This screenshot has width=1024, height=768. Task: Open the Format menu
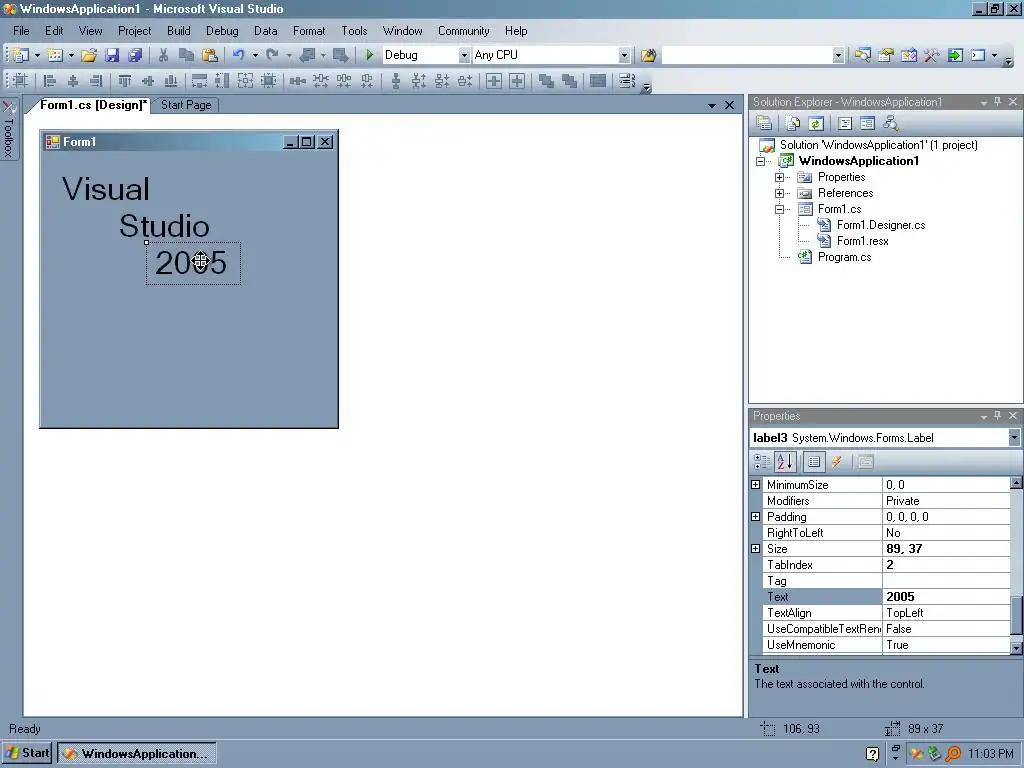pyautogui.click(x=309, y=31)
